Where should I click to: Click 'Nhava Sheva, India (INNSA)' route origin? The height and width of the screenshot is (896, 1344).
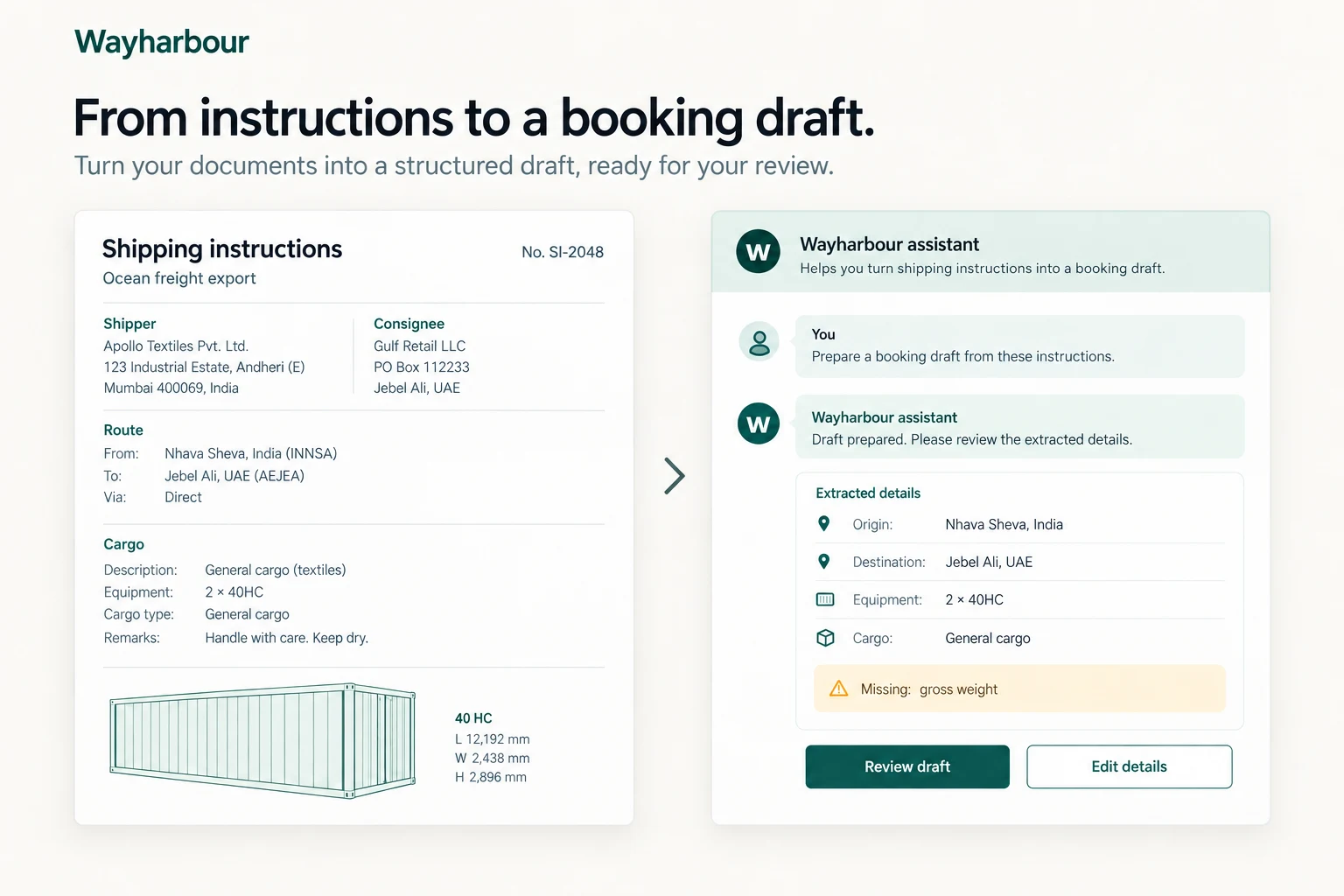[x=251, y=453]
